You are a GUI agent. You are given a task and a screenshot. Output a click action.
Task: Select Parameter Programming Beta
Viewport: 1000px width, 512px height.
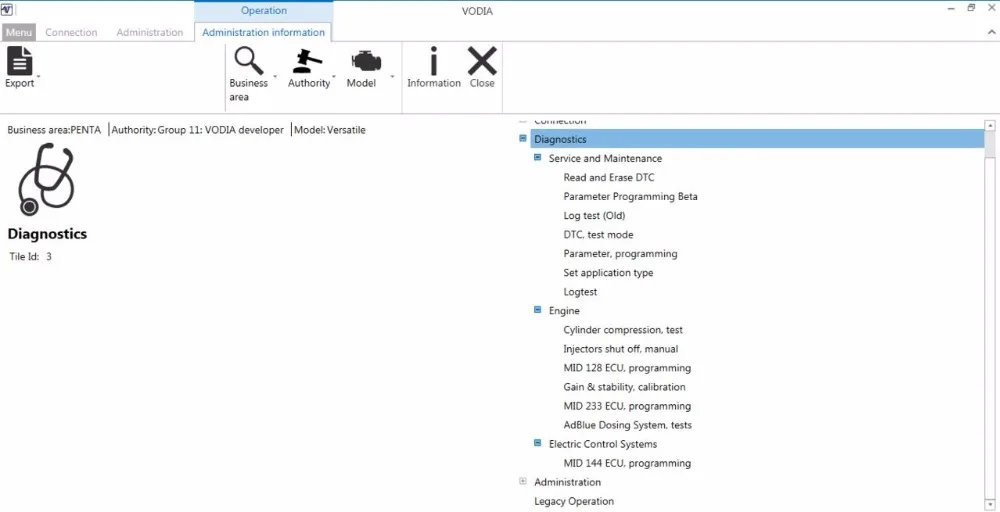630,196
